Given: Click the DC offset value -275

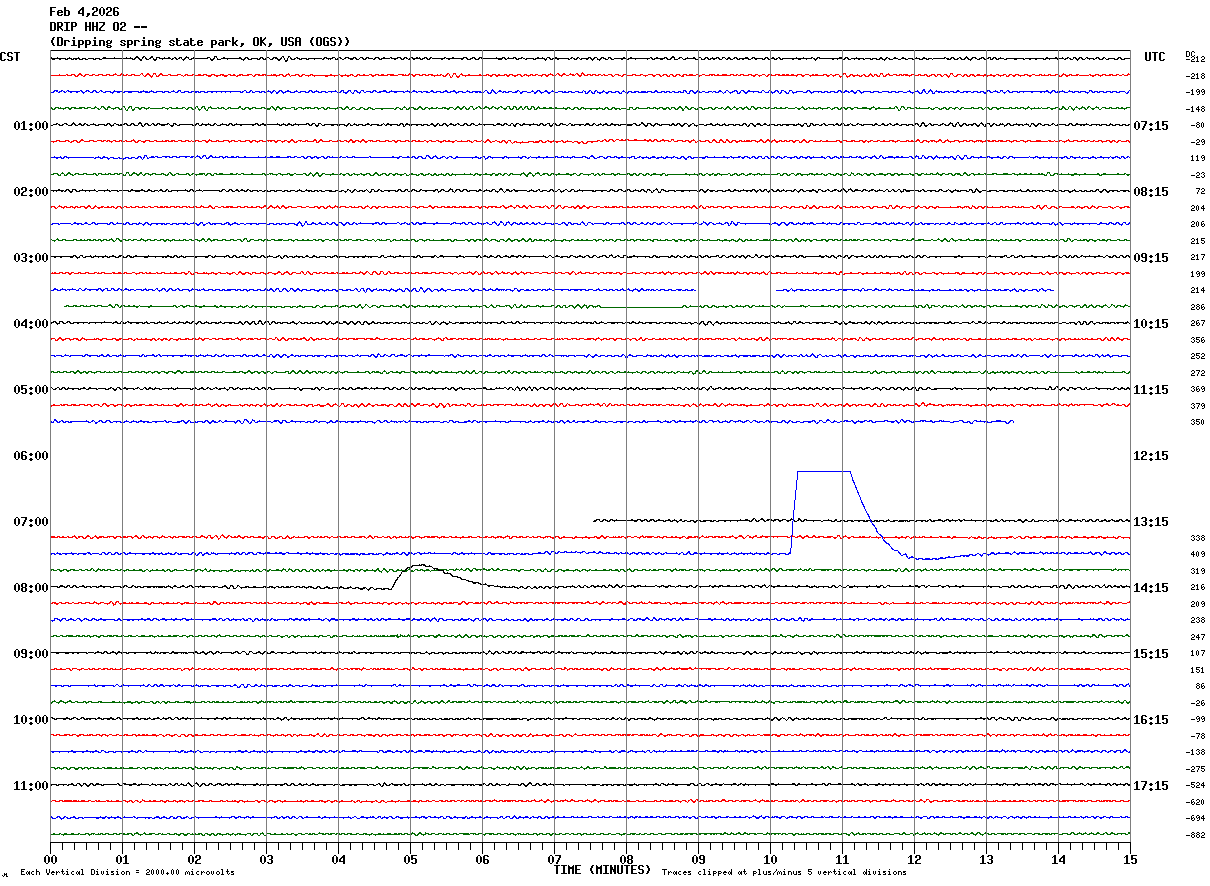Looking at the screenshot, I should pyautogui.click(x=1196, y=769).
